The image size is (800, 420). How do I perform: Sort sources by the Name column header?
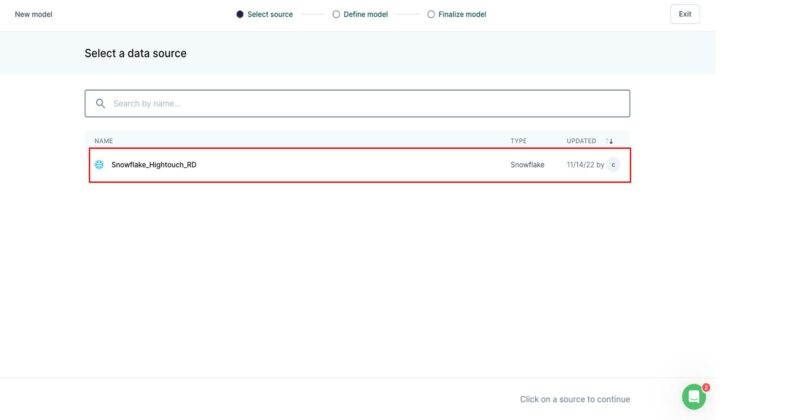[104, 141]
